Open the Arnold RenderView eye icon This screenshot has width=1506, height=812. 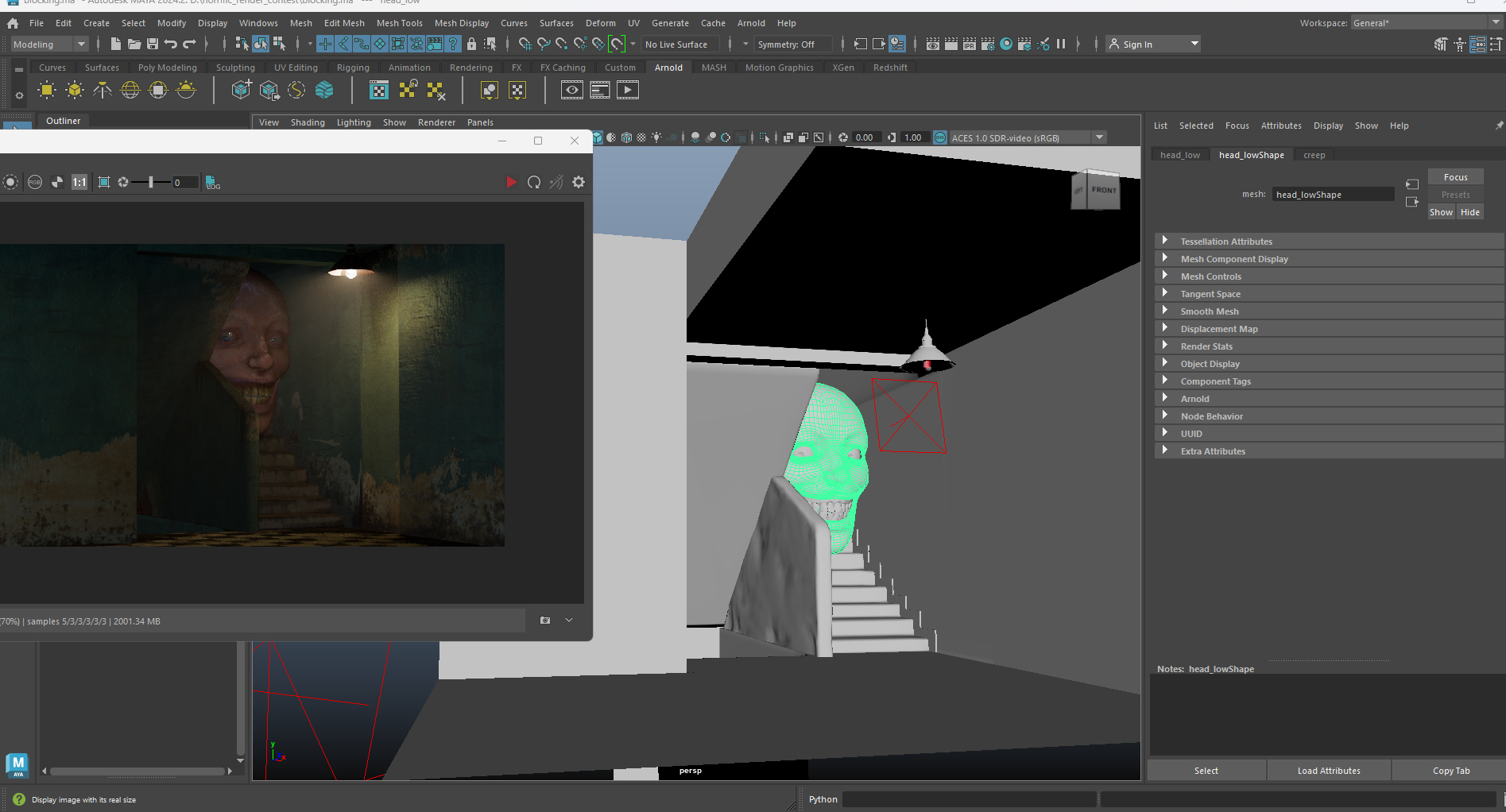pos(572,91)
